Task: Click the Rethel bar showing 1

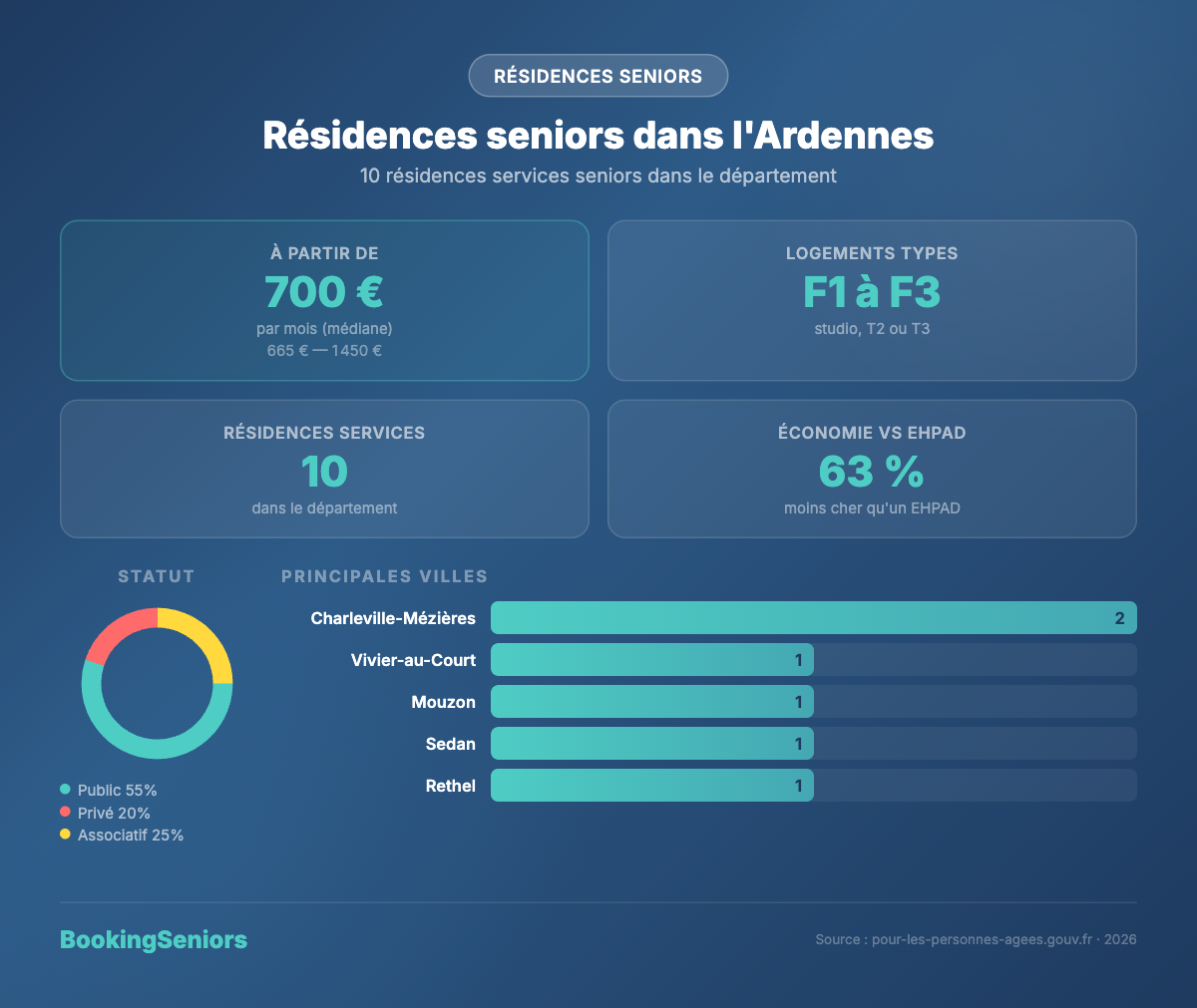Action: 651,785
